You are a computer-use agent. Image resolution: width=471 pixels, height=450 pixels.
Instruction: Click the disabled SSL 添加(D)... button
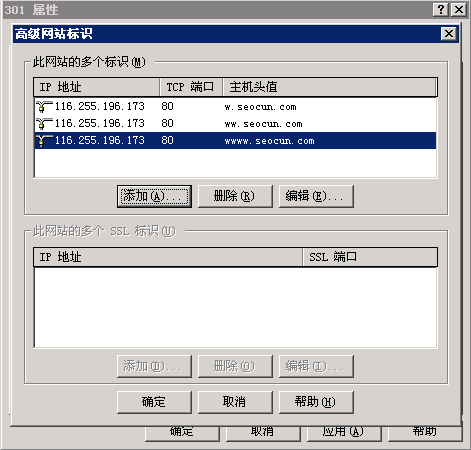[154, 366]
